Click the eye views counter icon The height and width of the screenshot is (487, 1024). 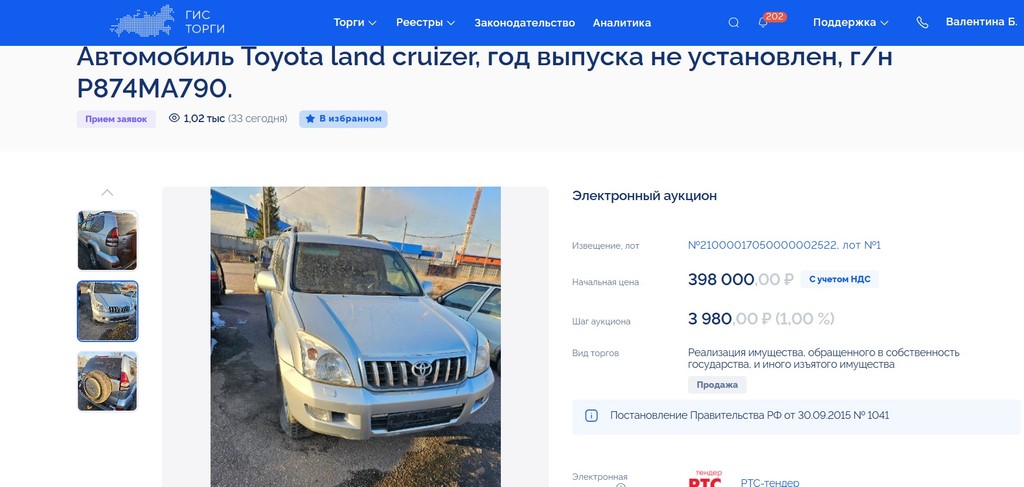(174, 118)
